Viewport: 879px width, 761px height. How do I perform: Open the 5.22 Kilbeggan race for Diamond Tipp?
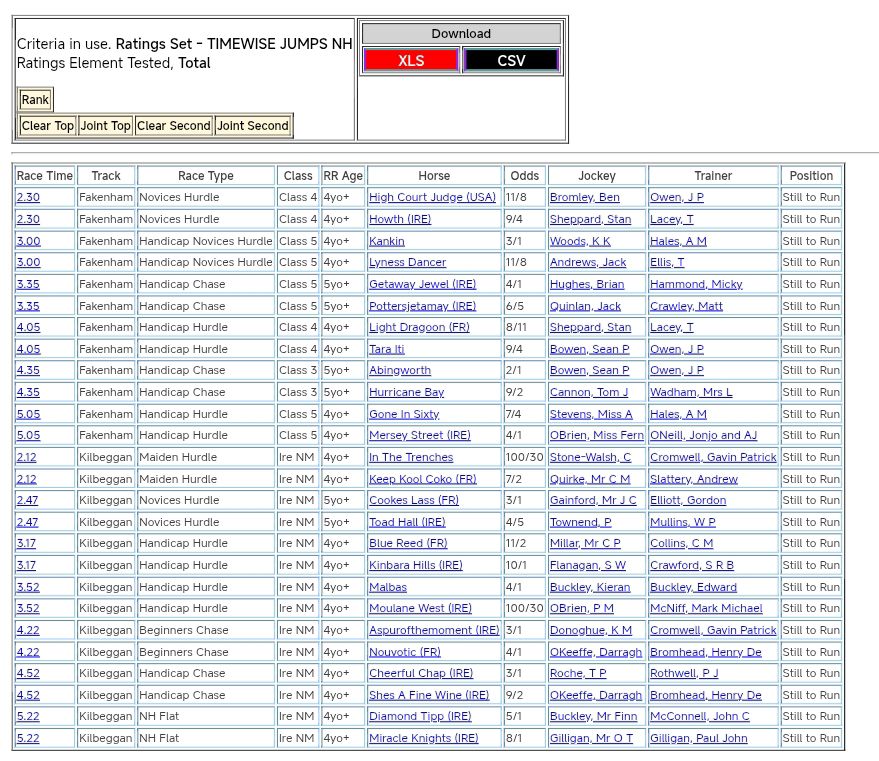point(28,717)
